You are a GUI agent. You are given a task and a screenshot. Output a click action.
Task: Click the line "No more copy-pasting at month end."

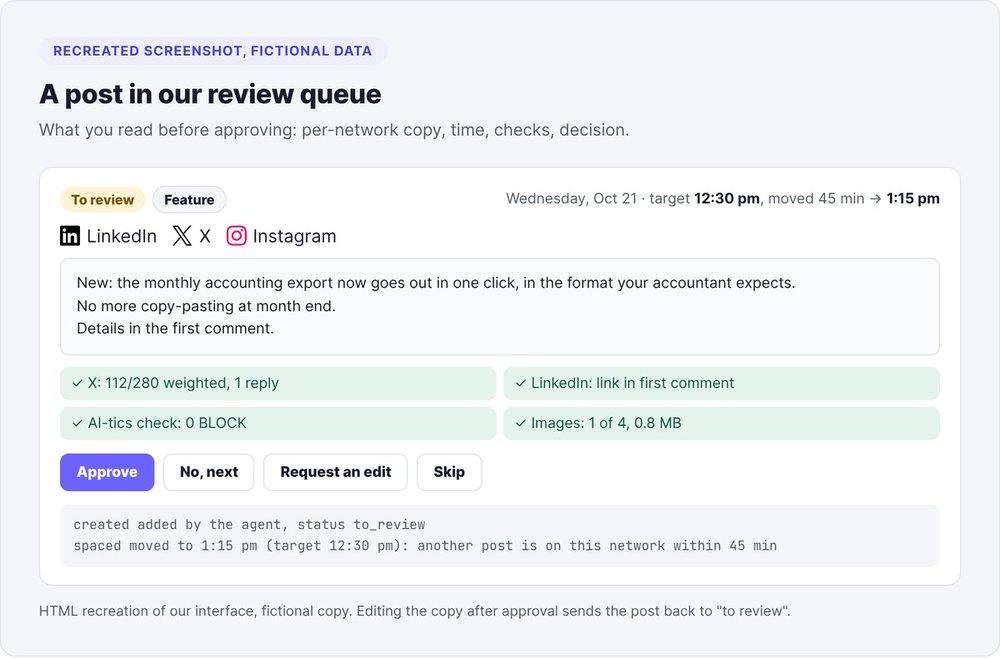206,306
